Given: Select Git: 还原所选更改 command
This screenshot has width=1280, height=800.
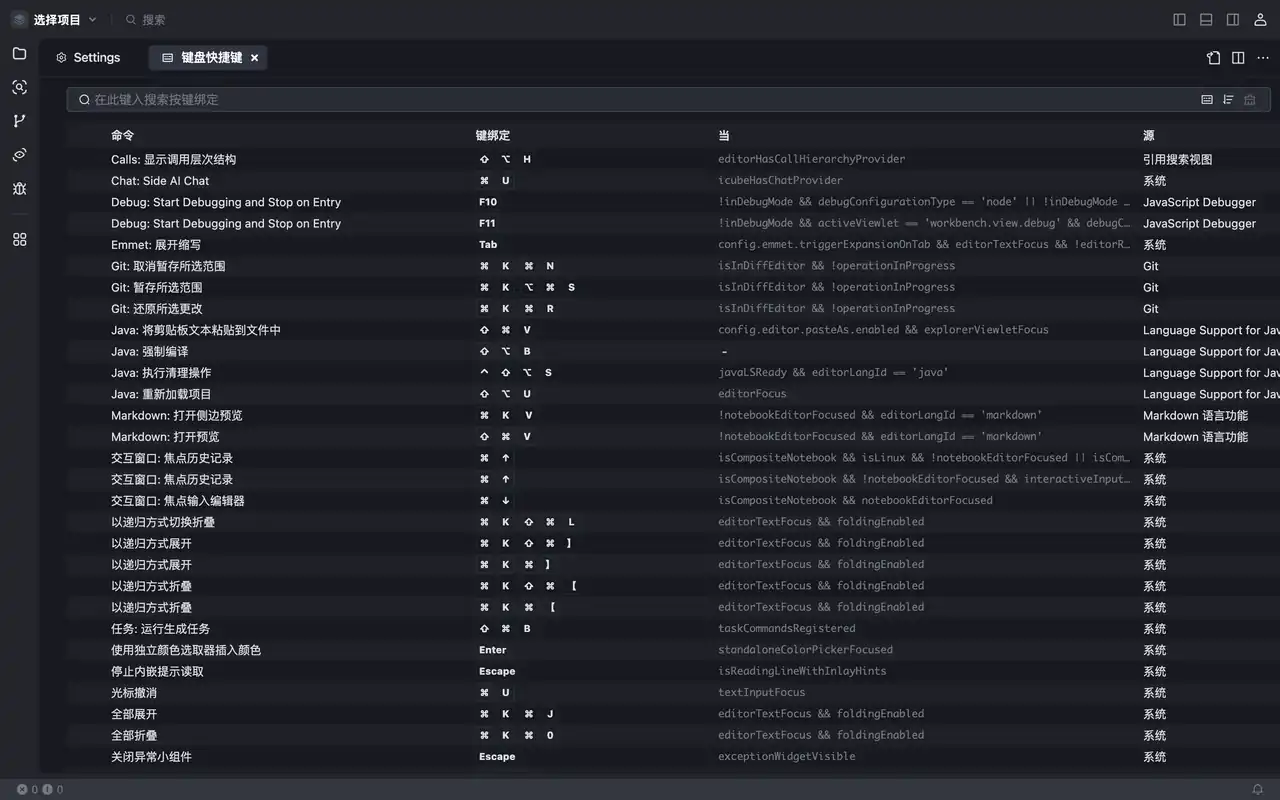Looking at the screenshot, I should pos(156,309).
